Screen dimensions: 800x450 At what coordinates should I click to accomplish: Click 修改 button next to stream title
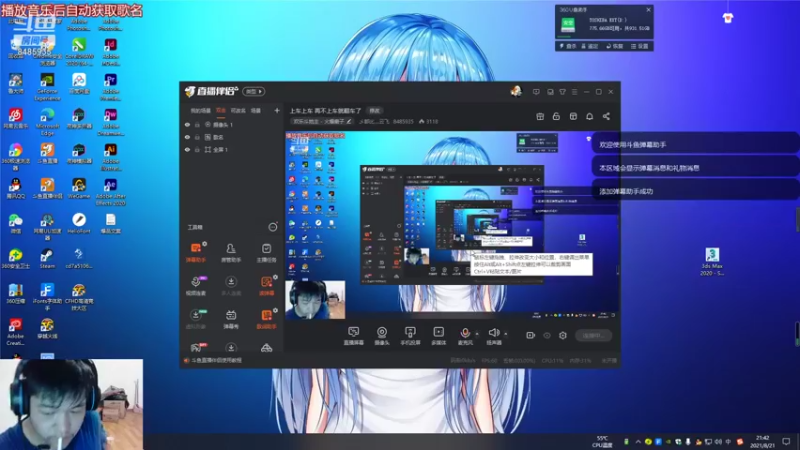pos(374,111)
